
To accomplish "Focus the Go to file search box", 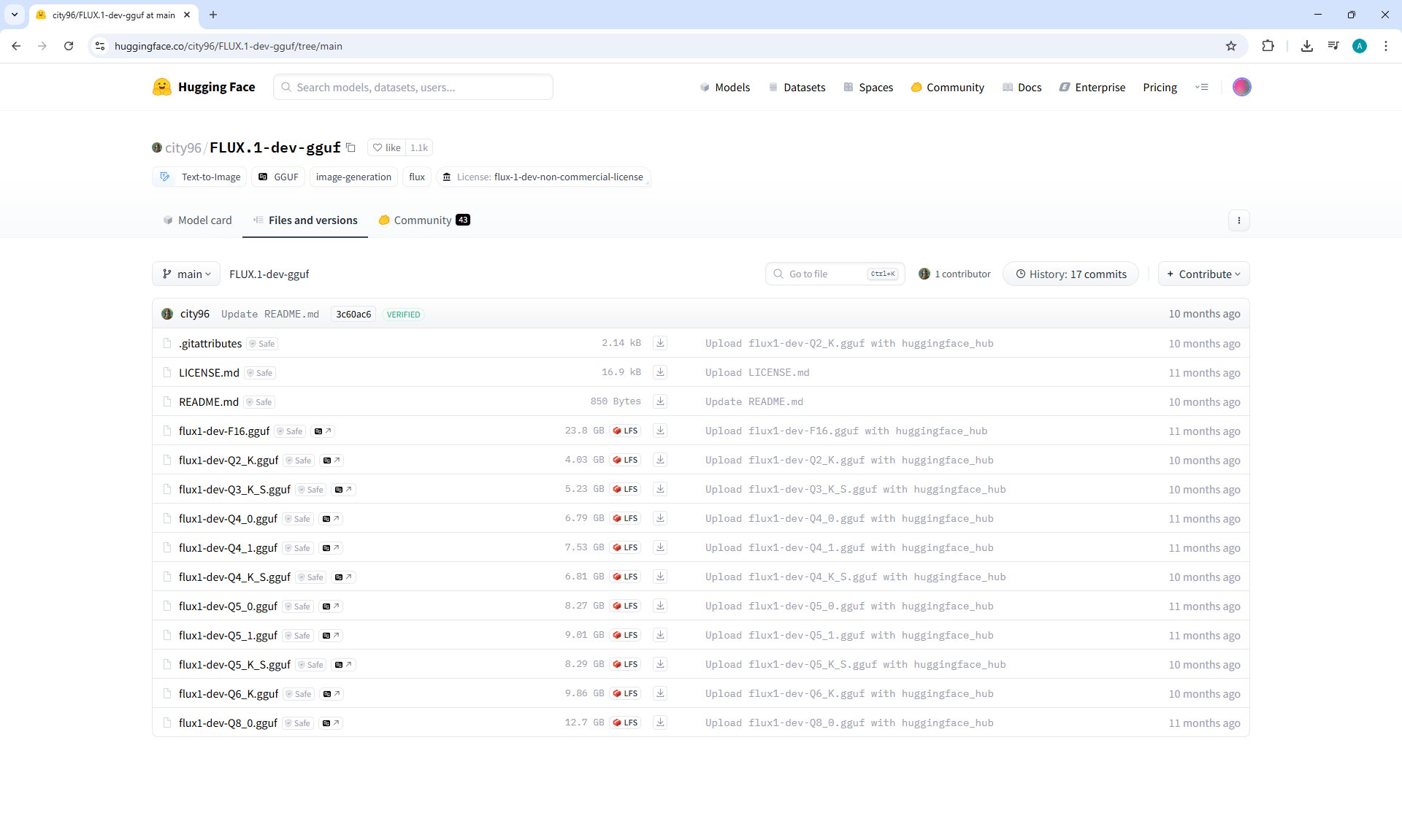I will pos(825,274).
